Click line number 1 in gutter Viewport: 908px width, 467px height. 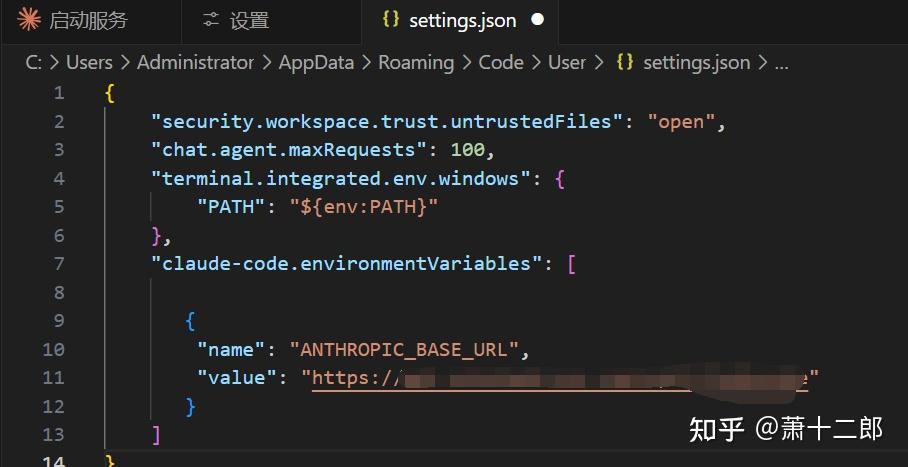(x=59, y=93)
